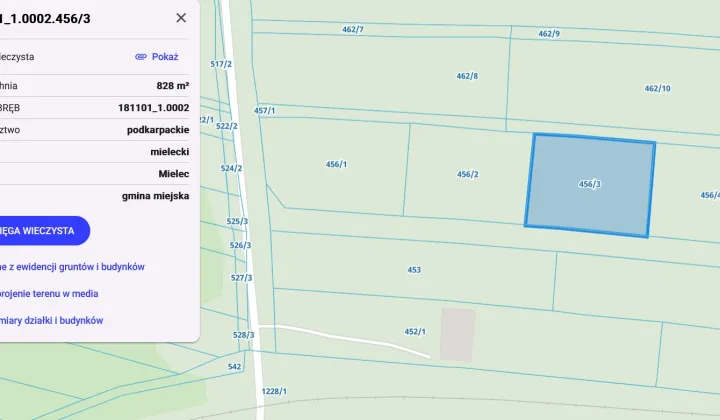The image size is (720, 420).
Task: Close the parcel details panel
Action: (x=181, y=18)
